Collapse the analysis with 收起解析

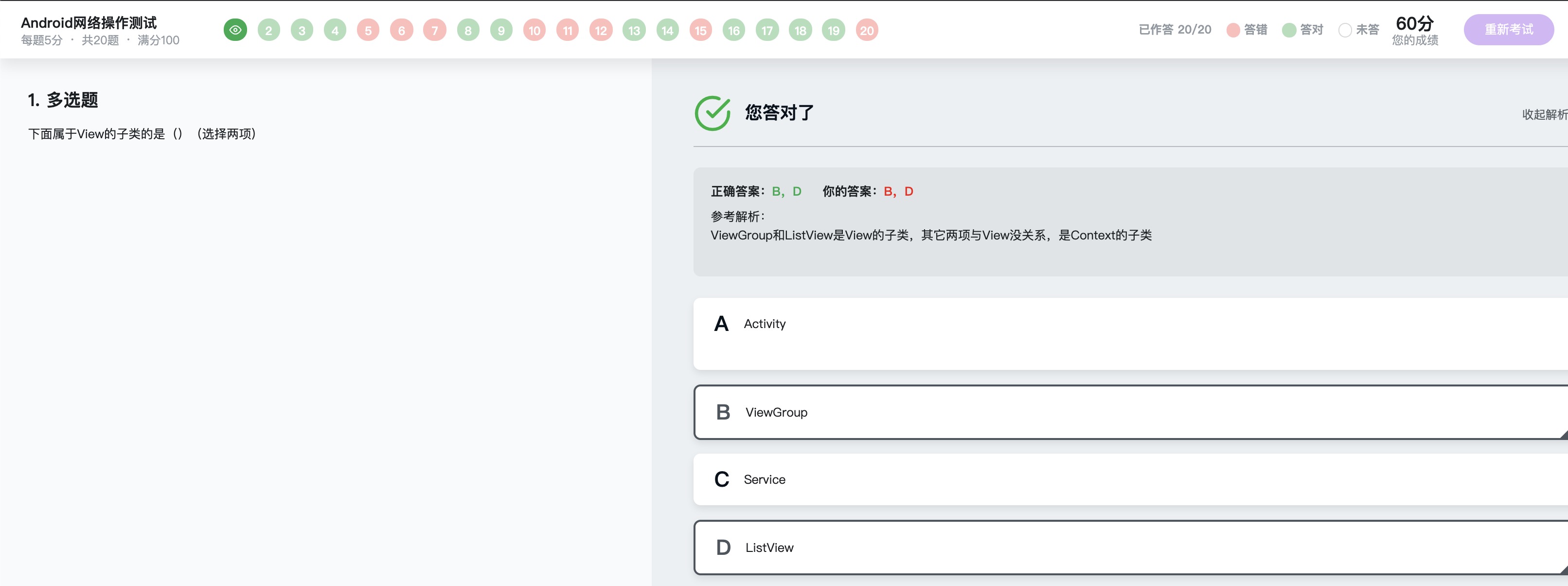[1544, 114]
